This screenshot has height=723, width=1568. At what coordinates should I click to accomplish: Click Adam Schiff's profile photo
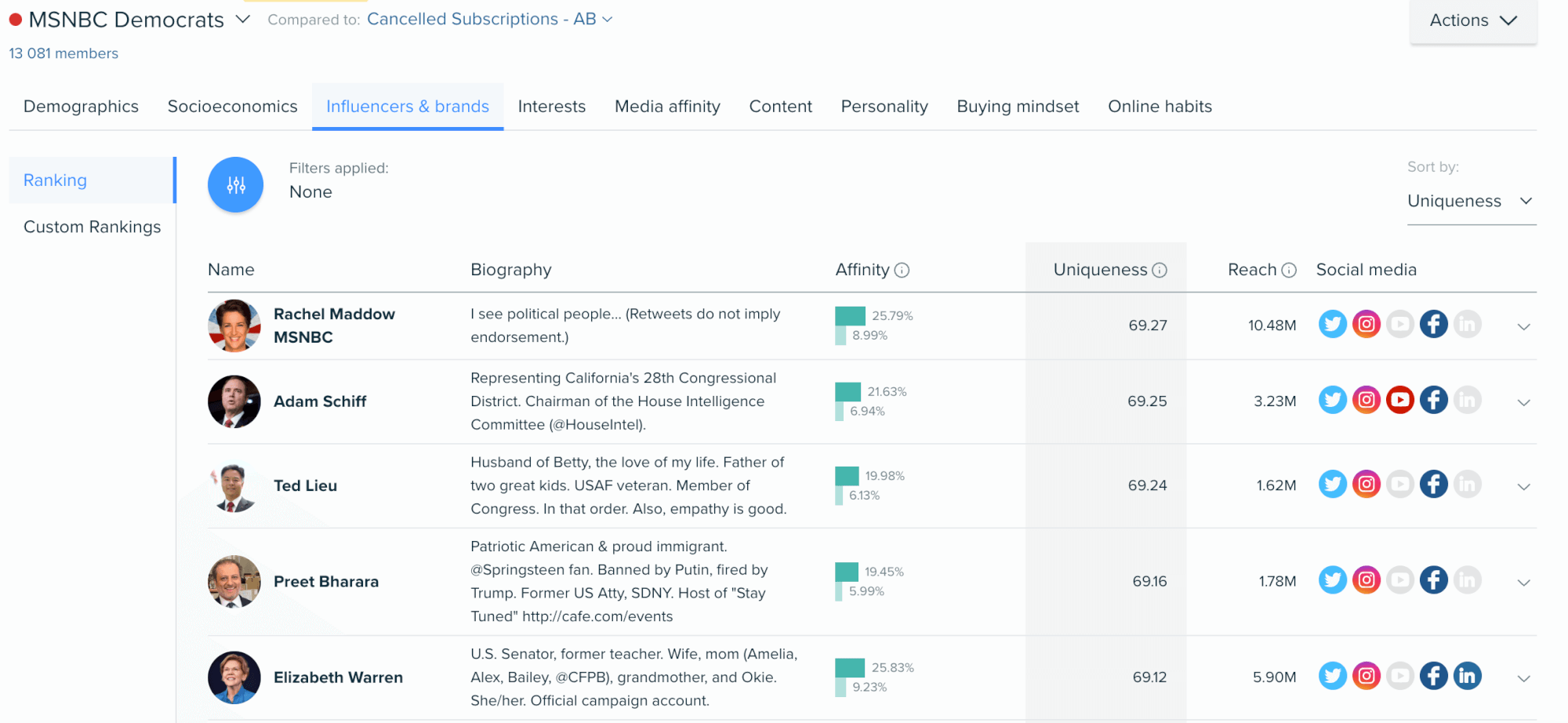coord(234,401)
